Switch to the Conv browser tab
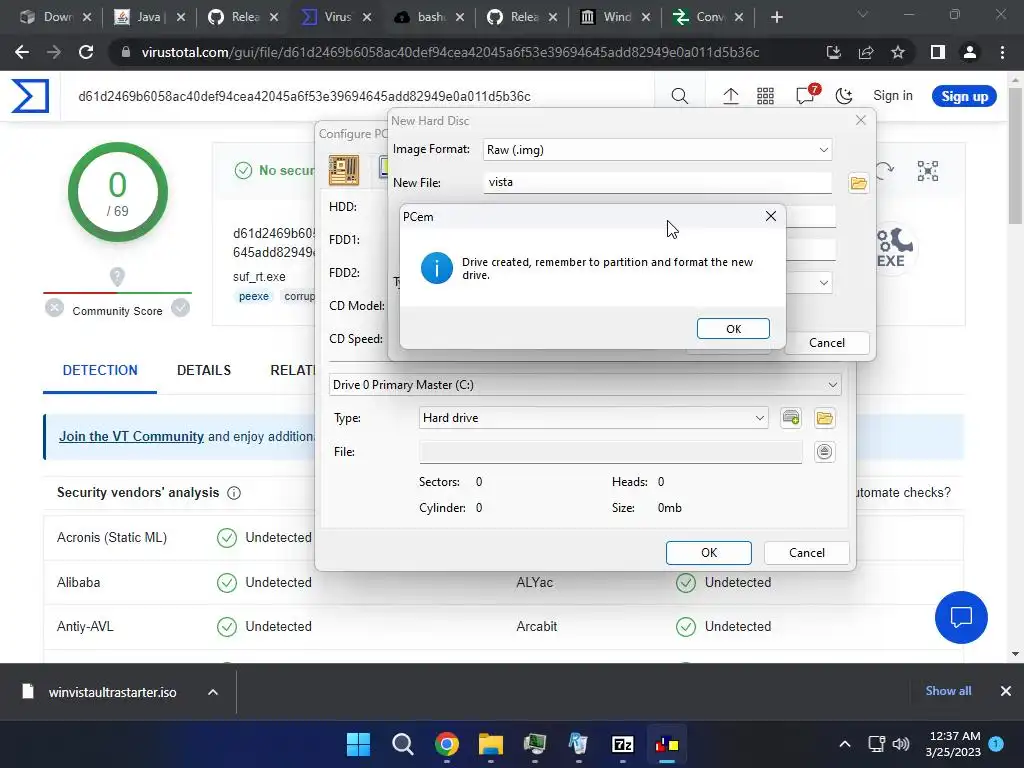Viewport: 1024px width, 768px height. 708,17
